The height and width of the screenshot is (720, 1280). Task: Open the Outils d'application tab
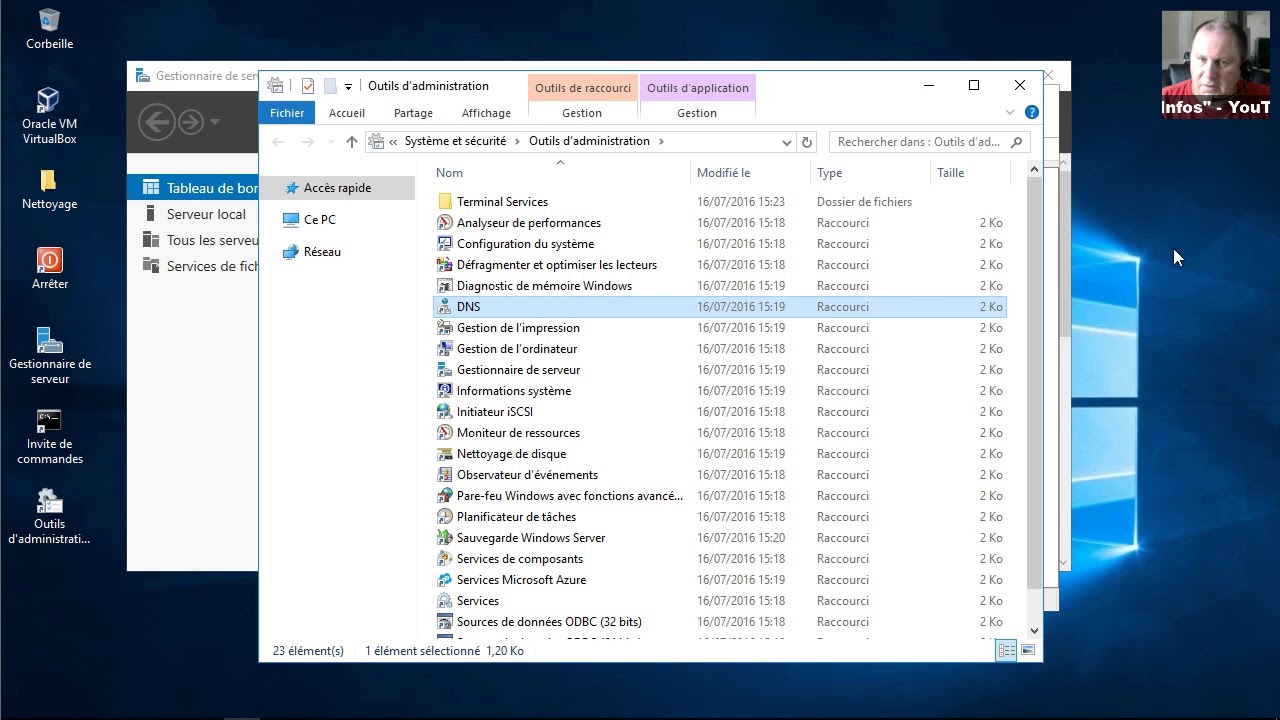tap(697, 88)
